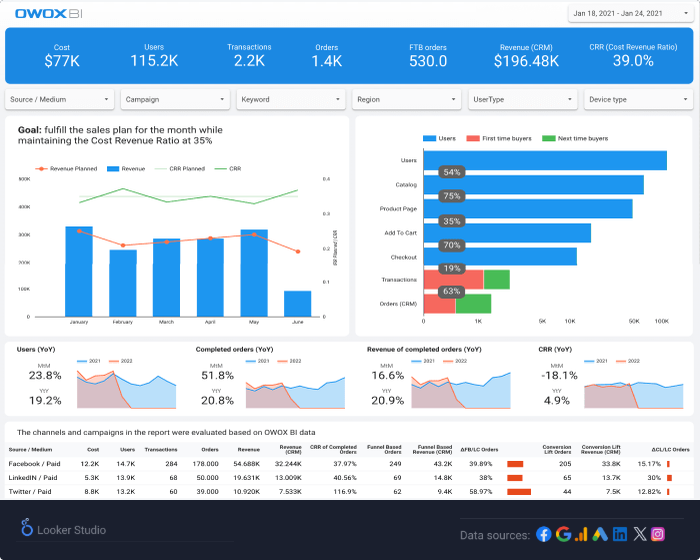Click the 116.9% CRR value for Twitter
This screenshot has height=560, width=700.
[x=345, y=491]
